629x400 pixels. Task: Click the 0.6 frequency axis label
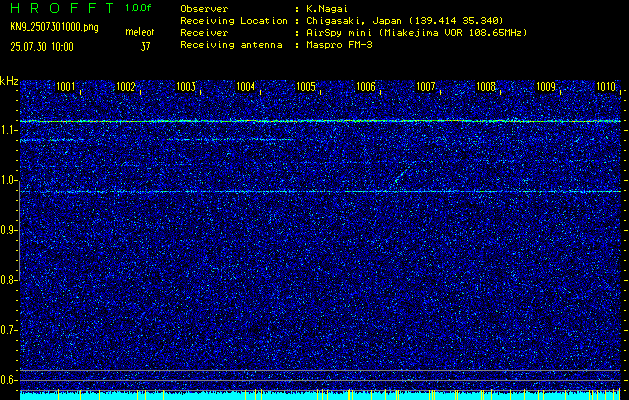[x=8, y=380]
